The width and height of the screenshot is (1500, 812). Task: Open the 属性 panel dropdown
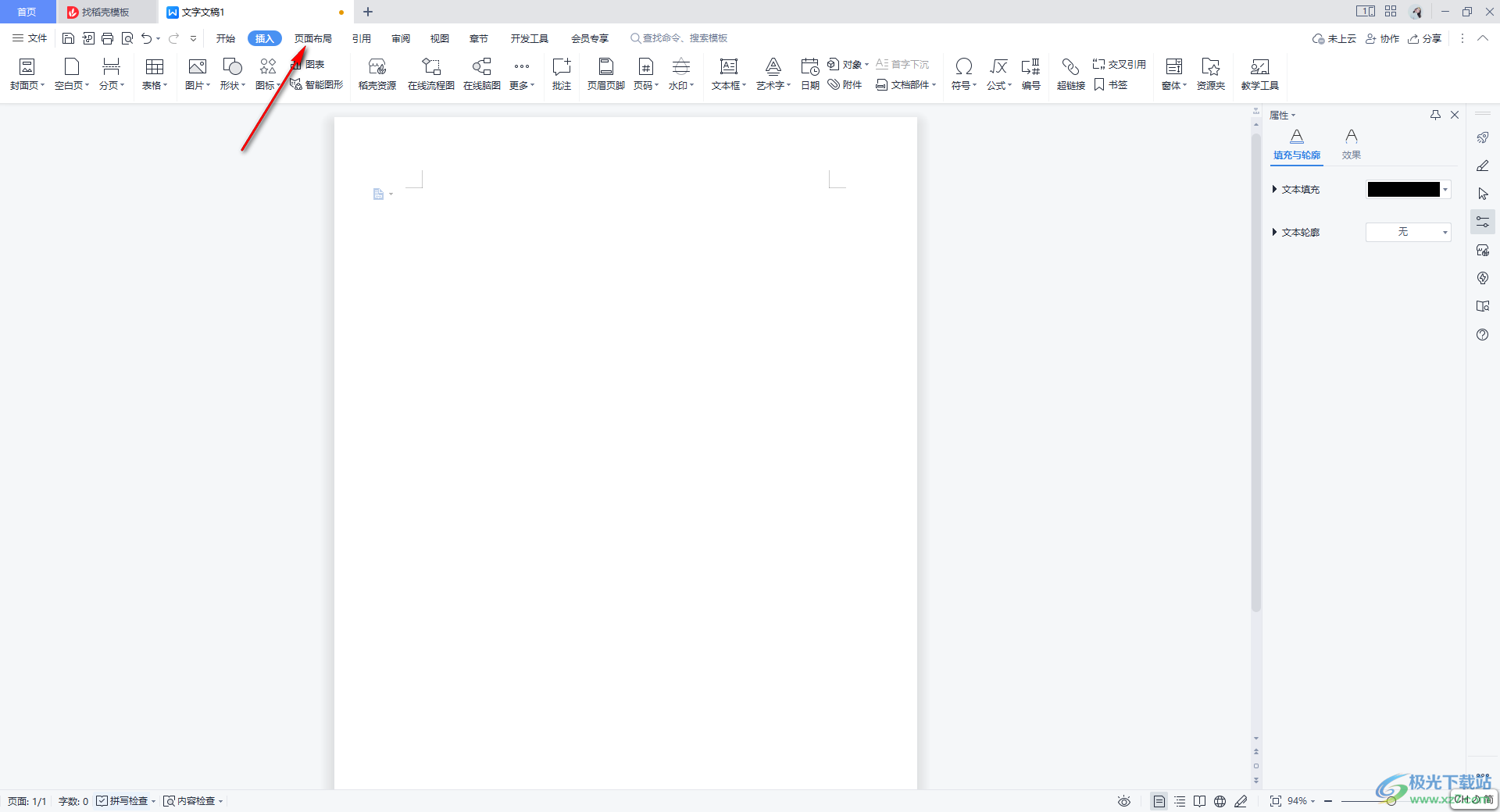tap(1282, 115)
